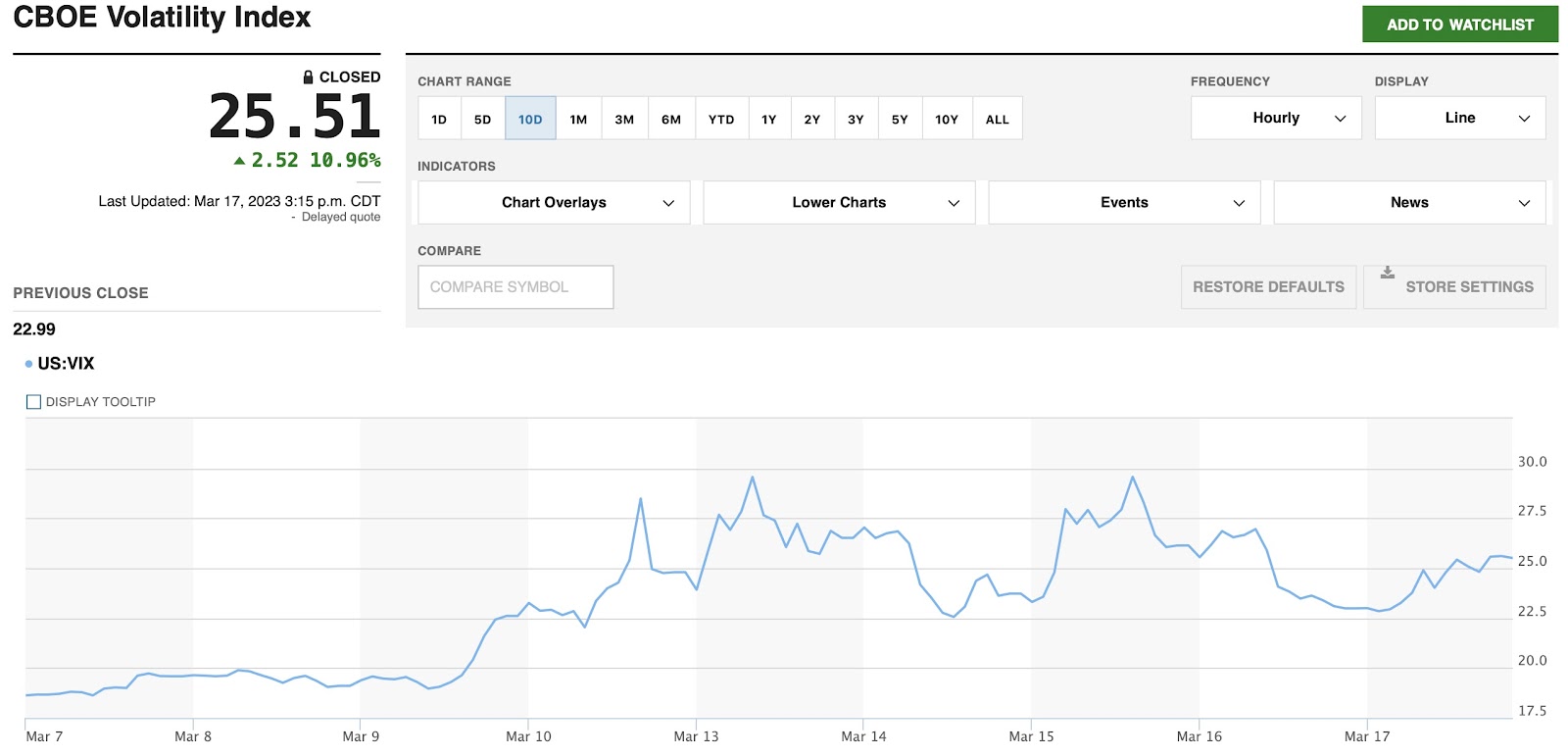Open the Frequency Hourly dropdown
The image size is (1568, 756).
coord(1276,118)
